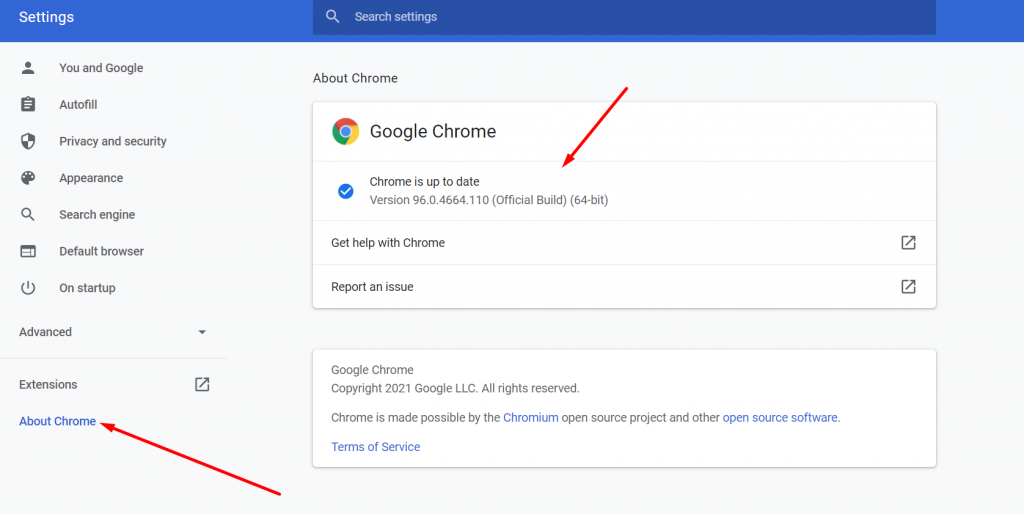Open the Chromium project link
The image size is (1024, 514).
point(530,417)
